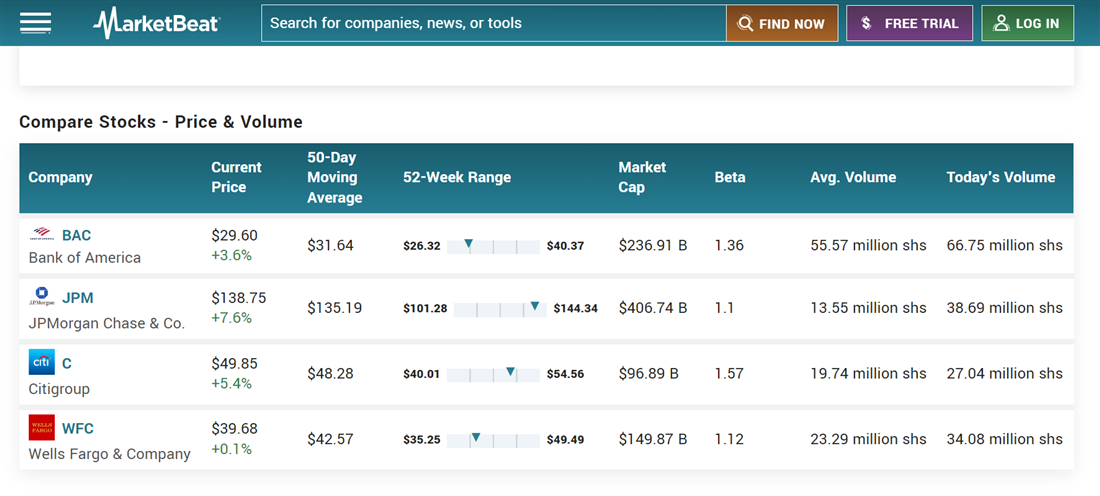Click the user icon in Log In

[x=1001, y=24]
